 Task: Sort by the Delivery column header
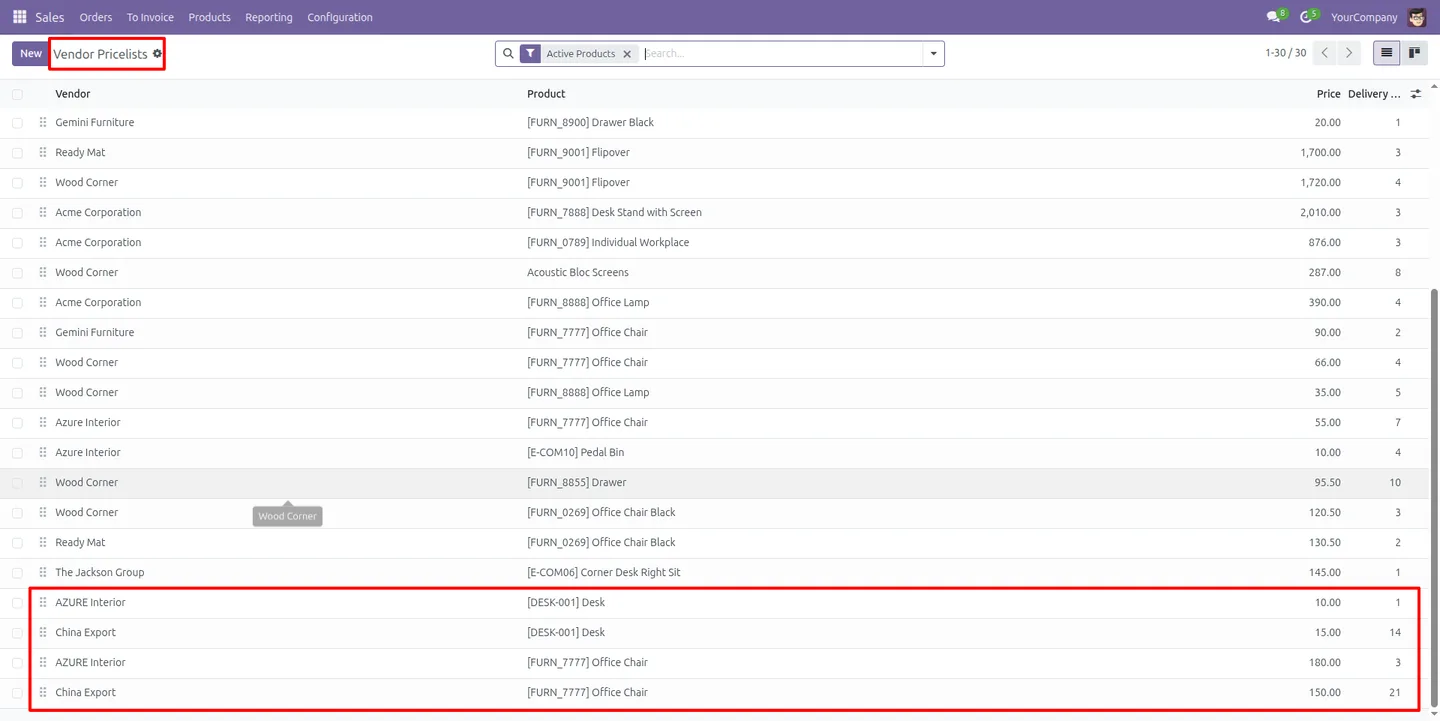(1374, 94)
